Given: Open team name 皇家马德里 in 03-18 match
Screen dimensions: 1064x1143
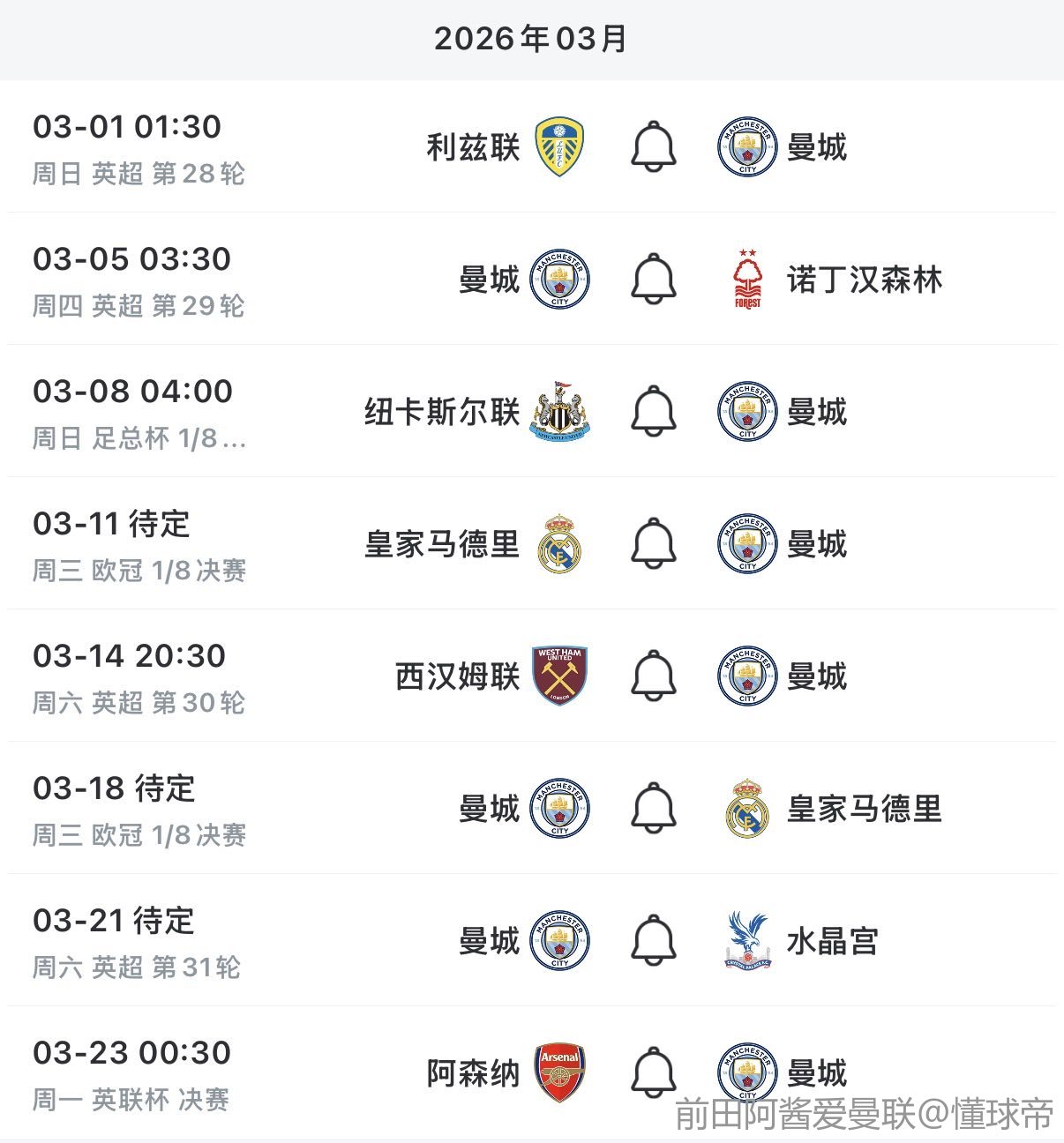Looking at the screenshot, I should click(865, 809).
